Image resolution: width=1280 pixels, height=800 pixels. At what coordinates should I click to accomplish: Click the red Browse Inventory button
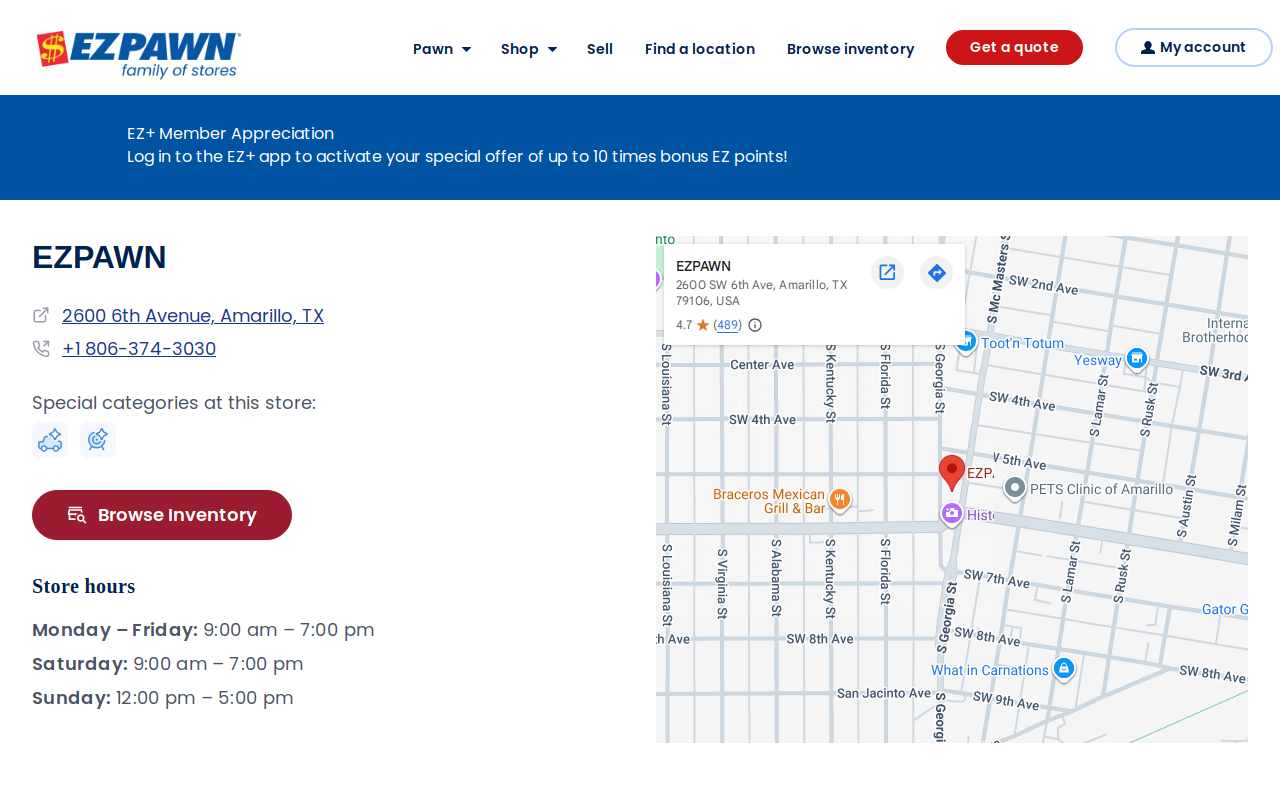162,515
